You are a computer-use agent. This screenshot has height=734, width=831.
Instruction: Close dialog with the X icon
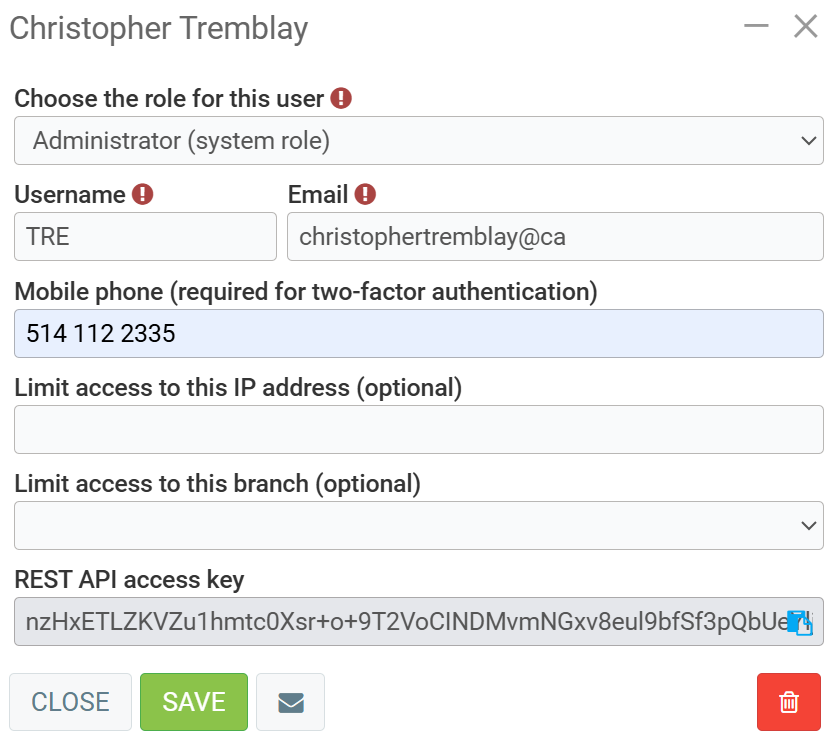[x=806, y=27]
